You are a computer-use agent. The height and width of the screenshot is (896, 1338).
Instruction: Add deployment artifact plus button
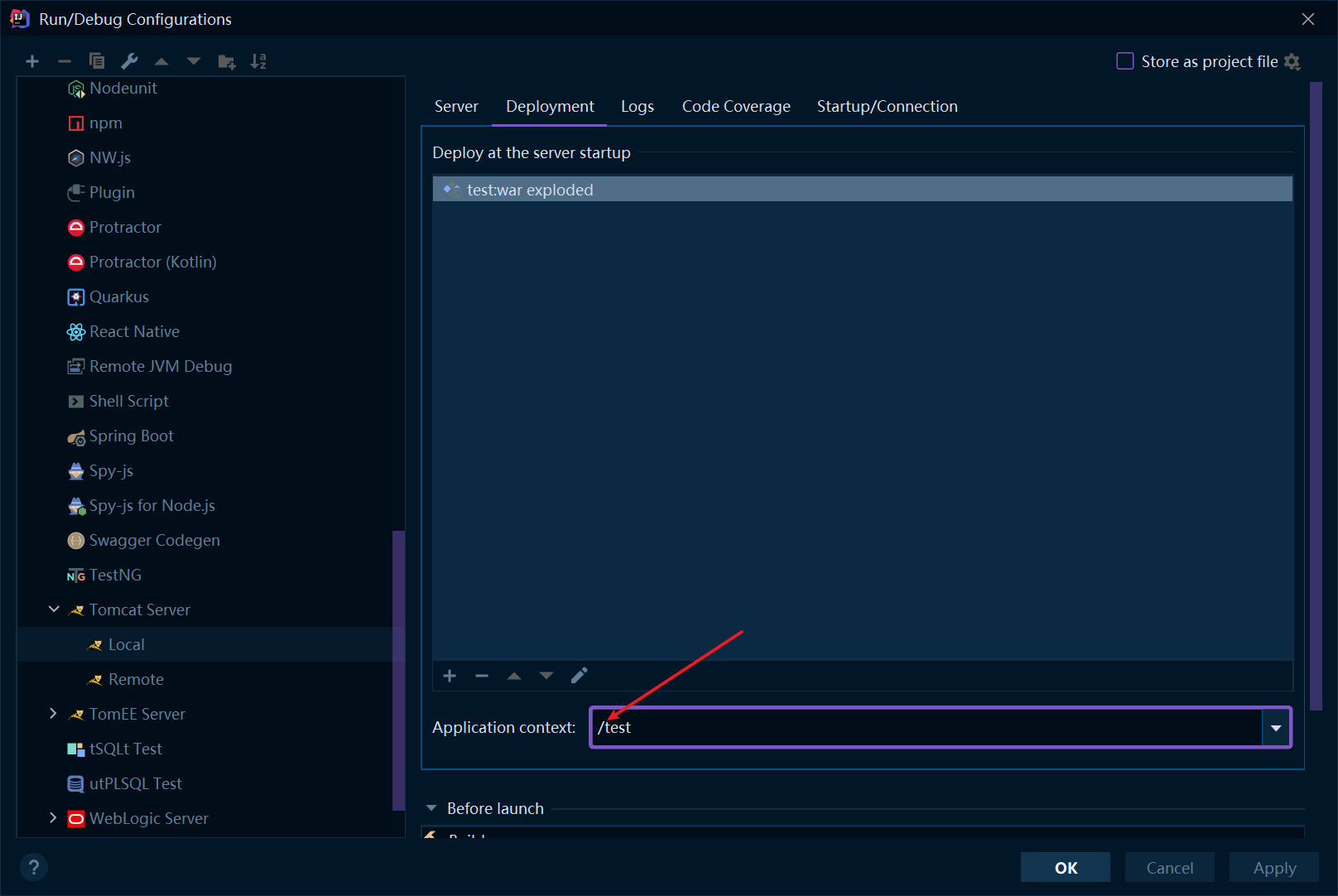click(450, 676)
